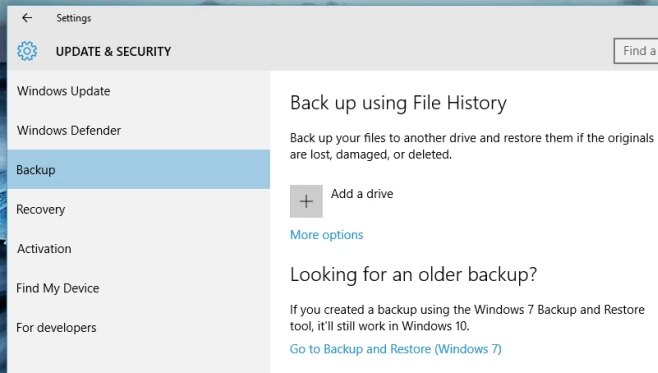Click in the Find a setting search box

coord(636,51)
